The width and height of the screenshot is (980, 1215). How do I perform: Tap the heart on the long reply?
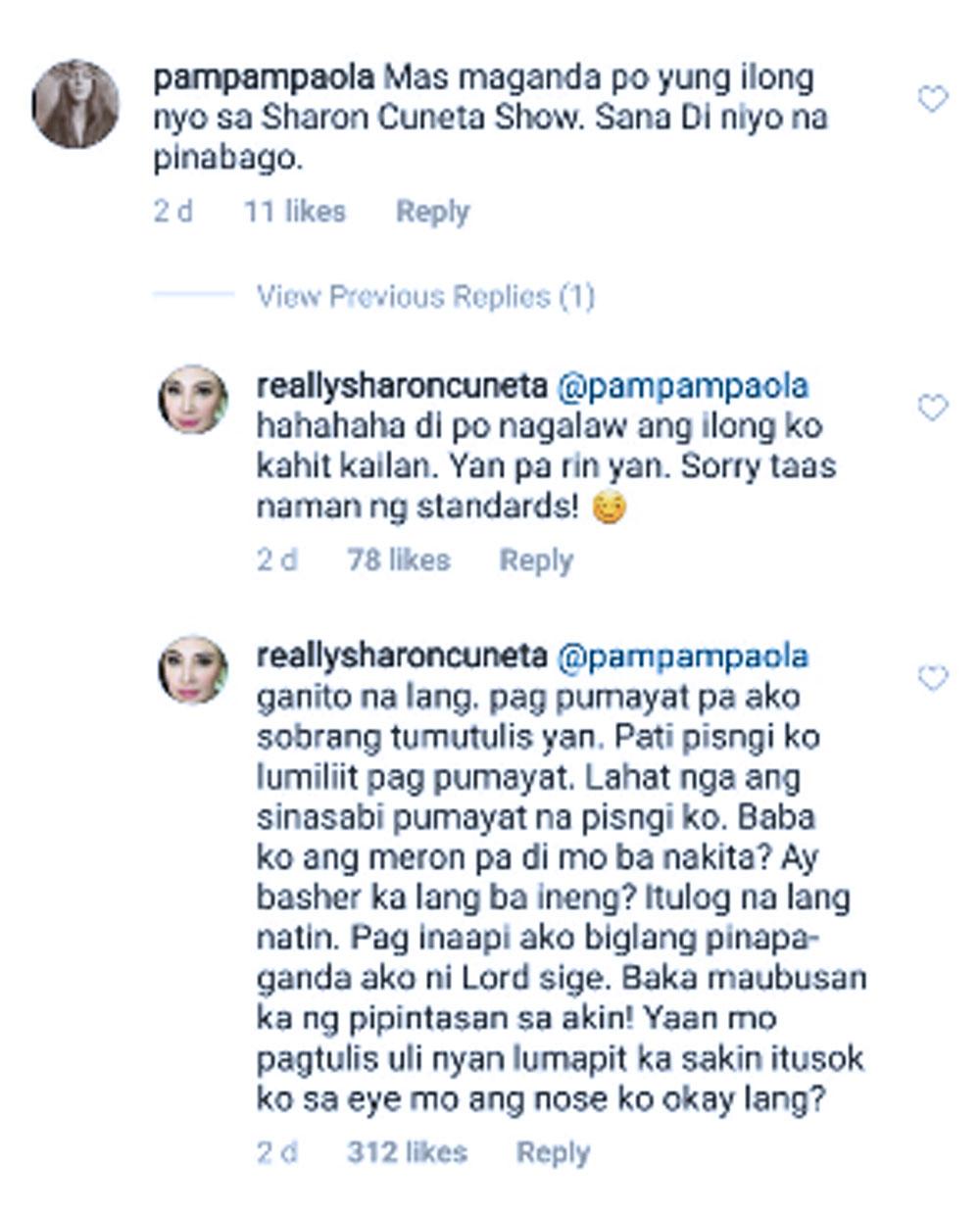932,678
